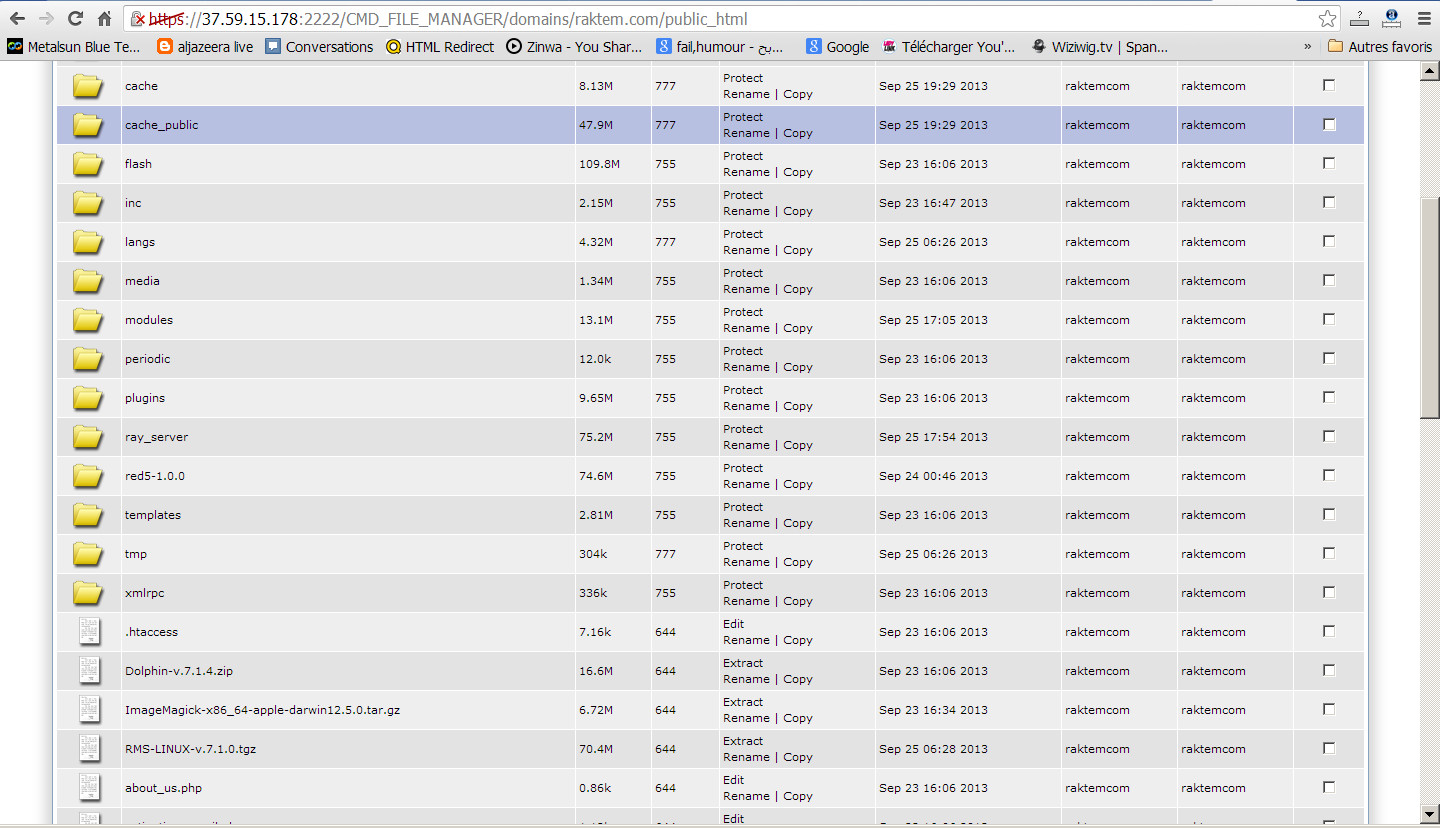Image resolution: width=1440 pixels, height=828 pixels.
Task: Click Edit link for about_us.php
Action: click(734, 780)
